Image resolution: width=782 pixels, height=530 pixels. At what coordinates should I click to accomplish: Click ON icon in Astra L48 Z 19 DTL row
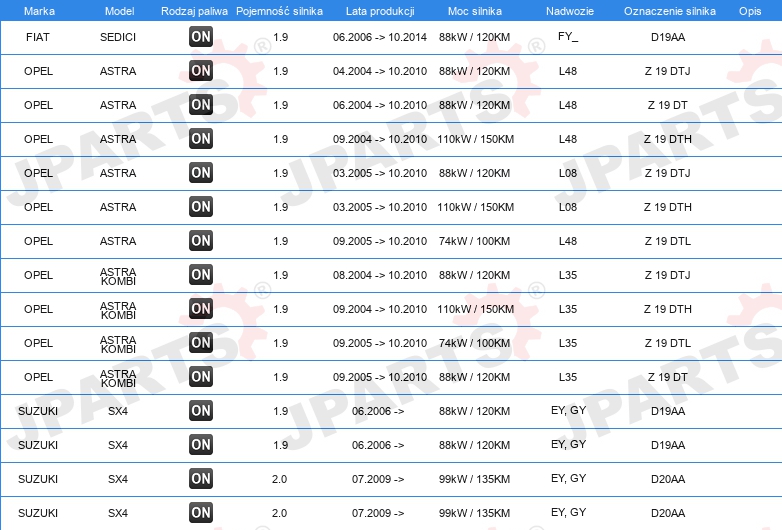[x=201, y=240]
